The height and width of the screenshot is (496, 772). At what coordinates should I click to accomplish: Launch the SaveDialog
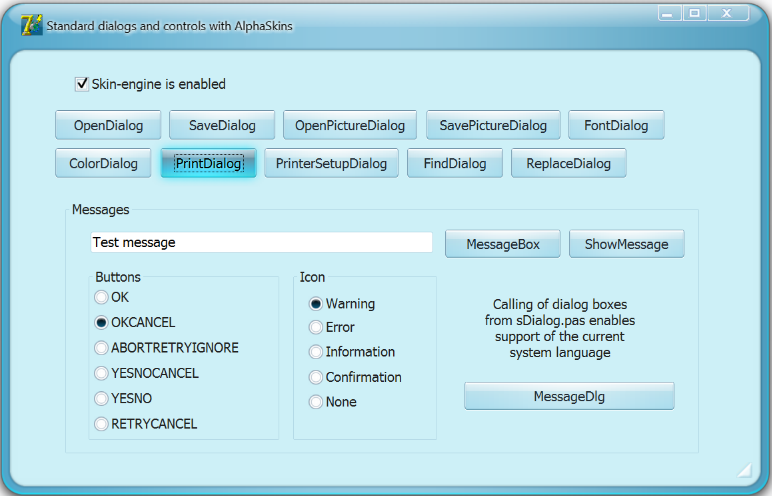pyautogui.click(x=222, y=126)
